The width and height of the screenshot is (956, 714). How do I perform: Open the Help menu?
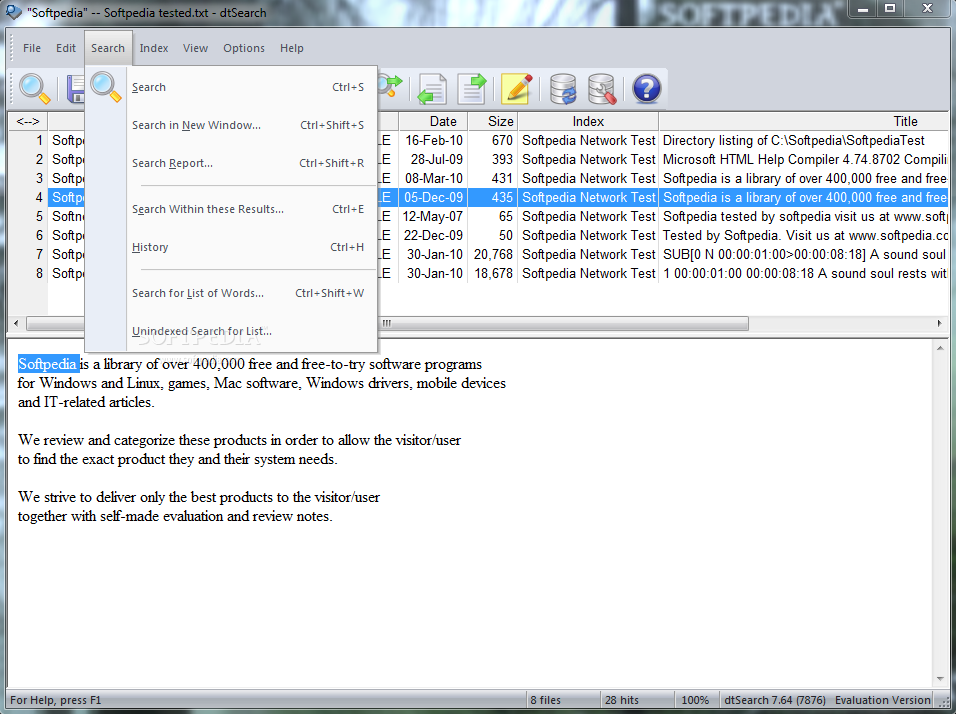click(291, 48)
